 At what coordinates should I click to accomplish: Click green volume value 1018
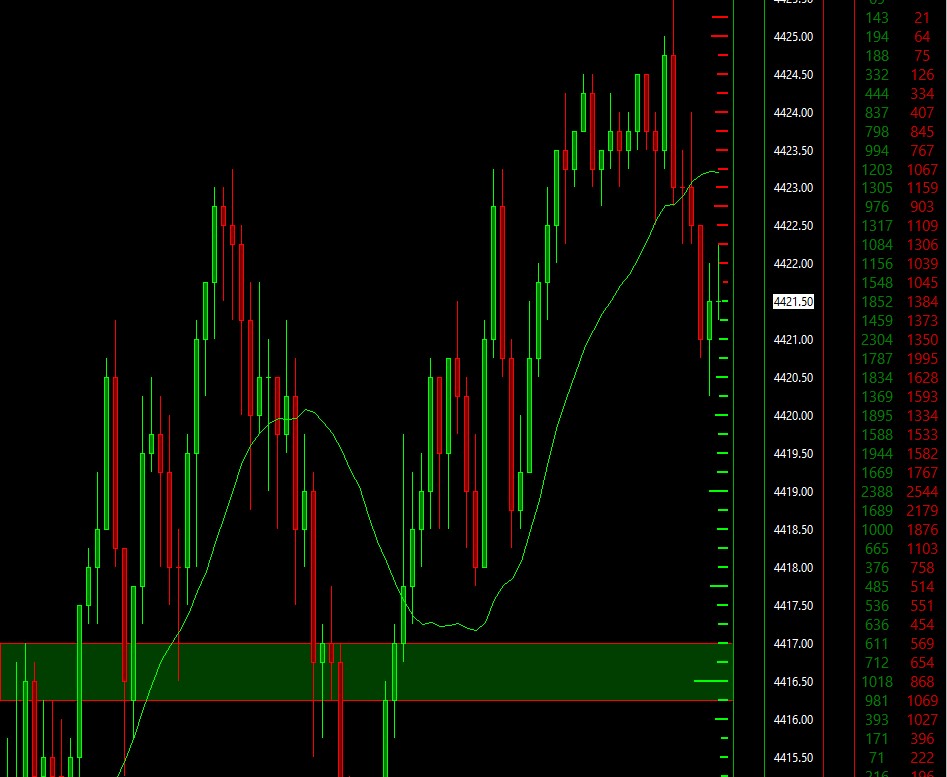point(877,682)
